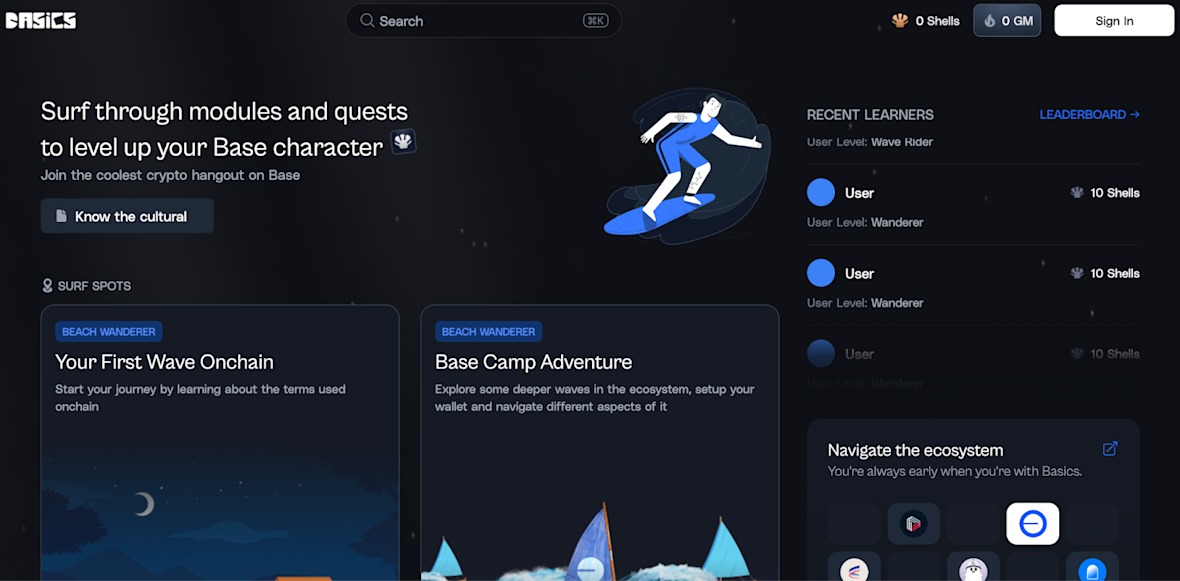This screenshot has width=1180, height=581.
Task: Click the BEACH WANDERER tag on Base Camp Adventure
Action: tap(488, 332)
